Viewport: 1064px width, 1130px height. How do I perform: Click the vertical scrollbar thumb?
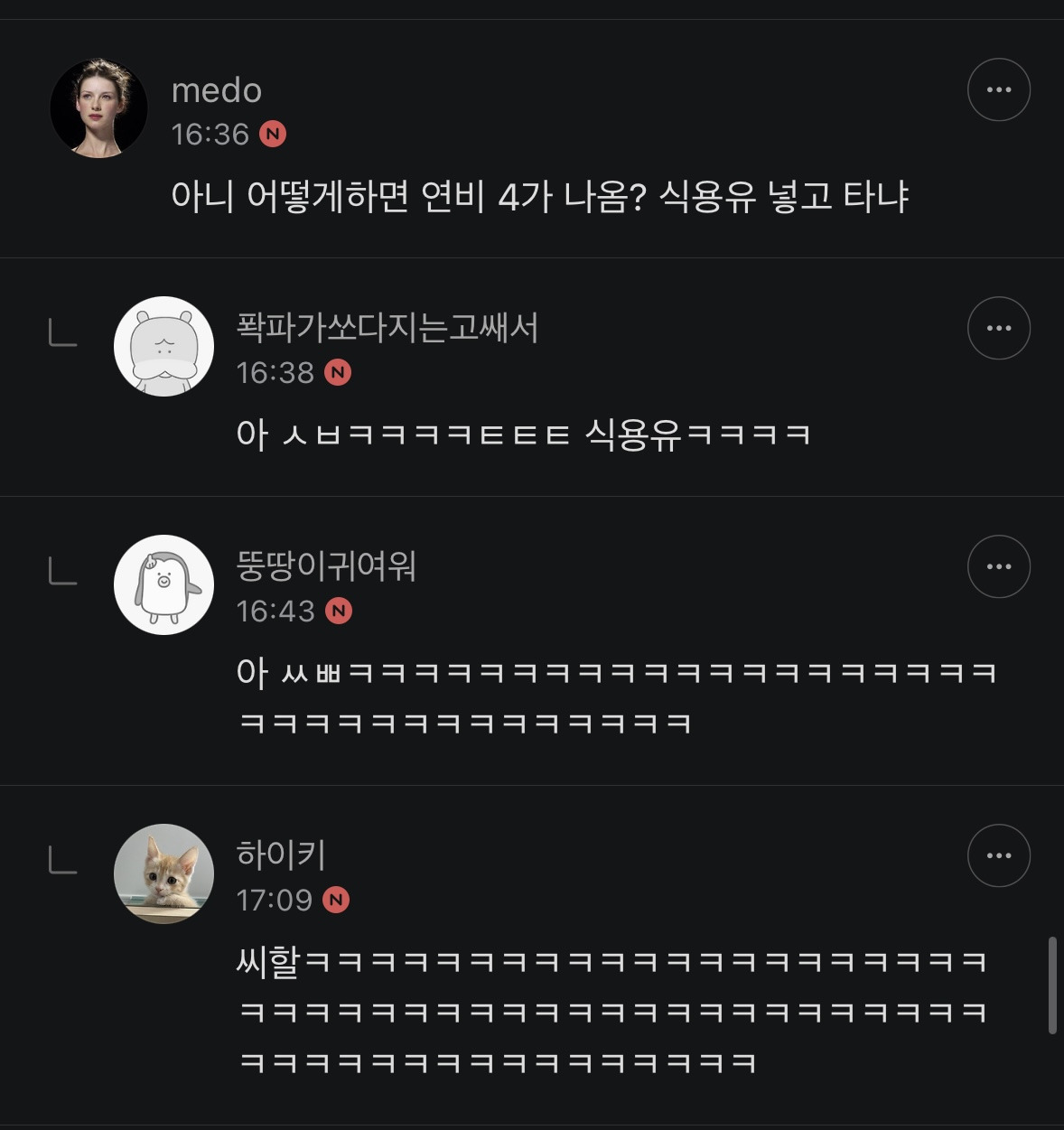pos(1052,985)
